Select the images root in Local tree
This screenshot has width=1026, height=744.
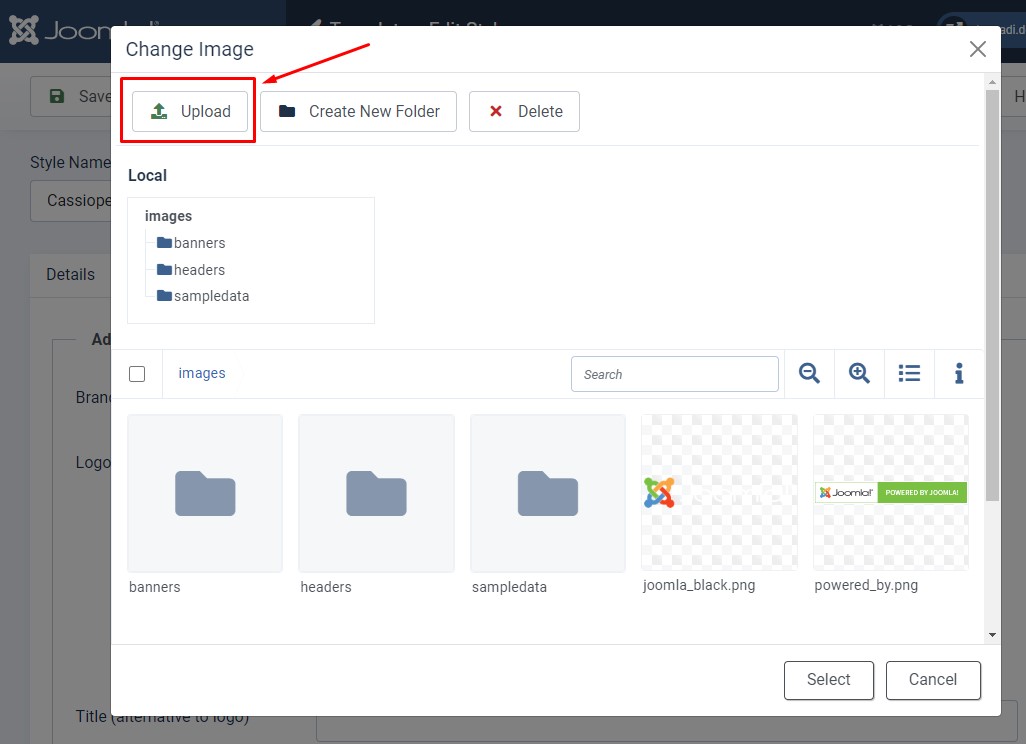click(x=168, y=216)
